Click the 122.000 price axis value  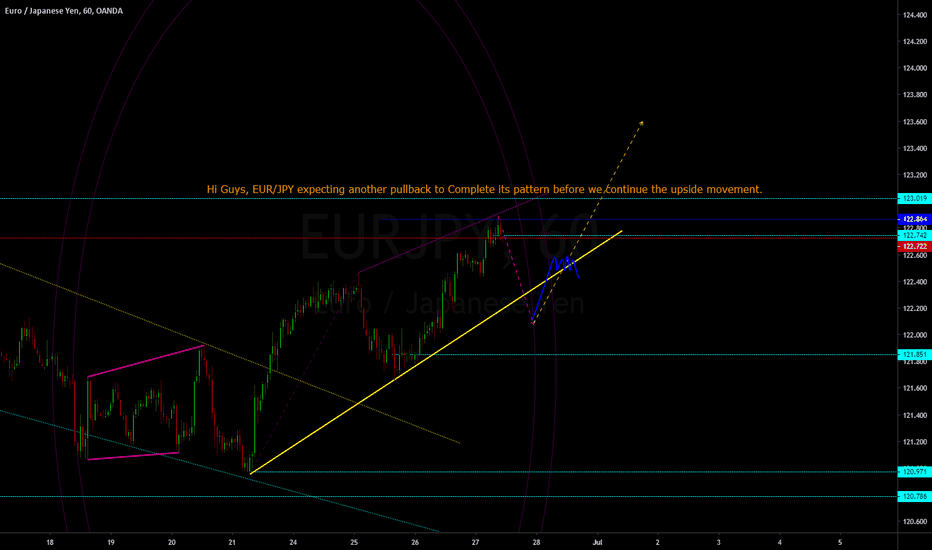pyautogui.click(x=915, y=335)
